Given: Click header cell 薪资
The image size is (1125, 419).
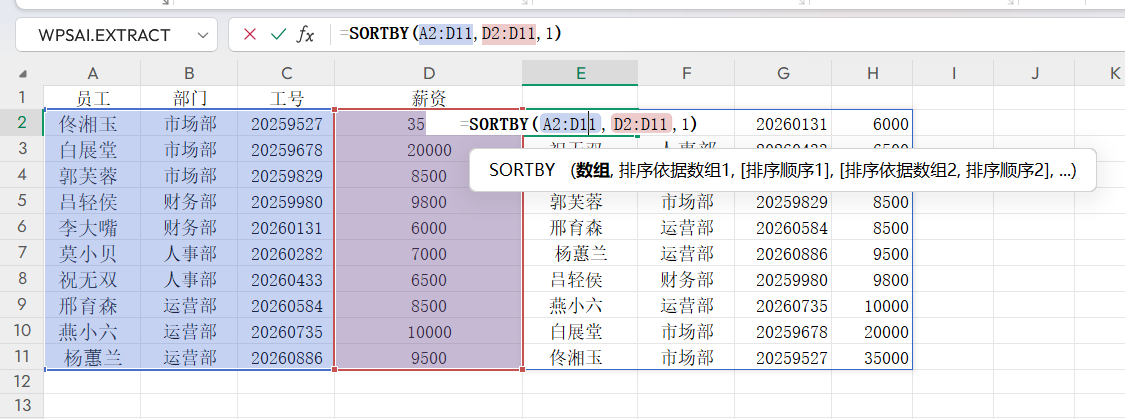Looking at the screenshot, I should point(428,98).
